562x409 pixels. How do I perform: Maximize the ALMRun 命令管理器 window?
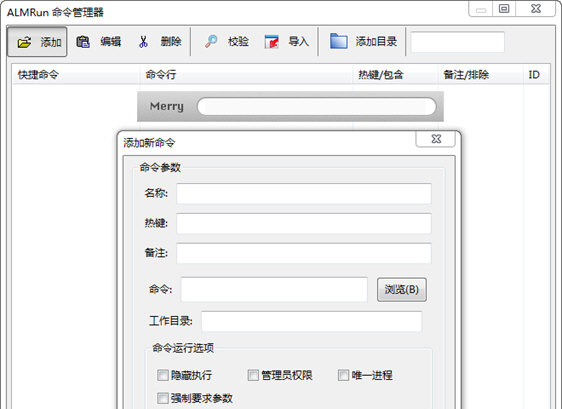tap(504, 9)
